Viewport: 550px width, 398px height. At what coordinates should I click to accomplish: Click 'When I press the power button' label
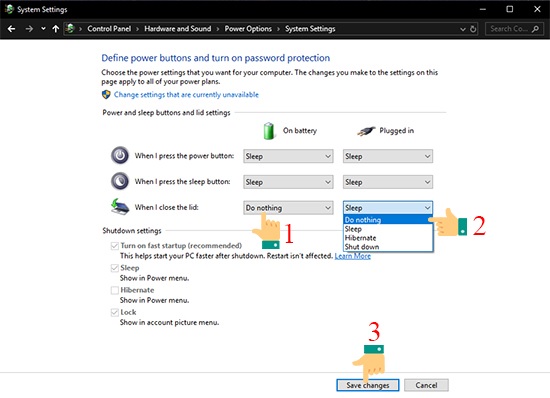(x=184, y=156)
